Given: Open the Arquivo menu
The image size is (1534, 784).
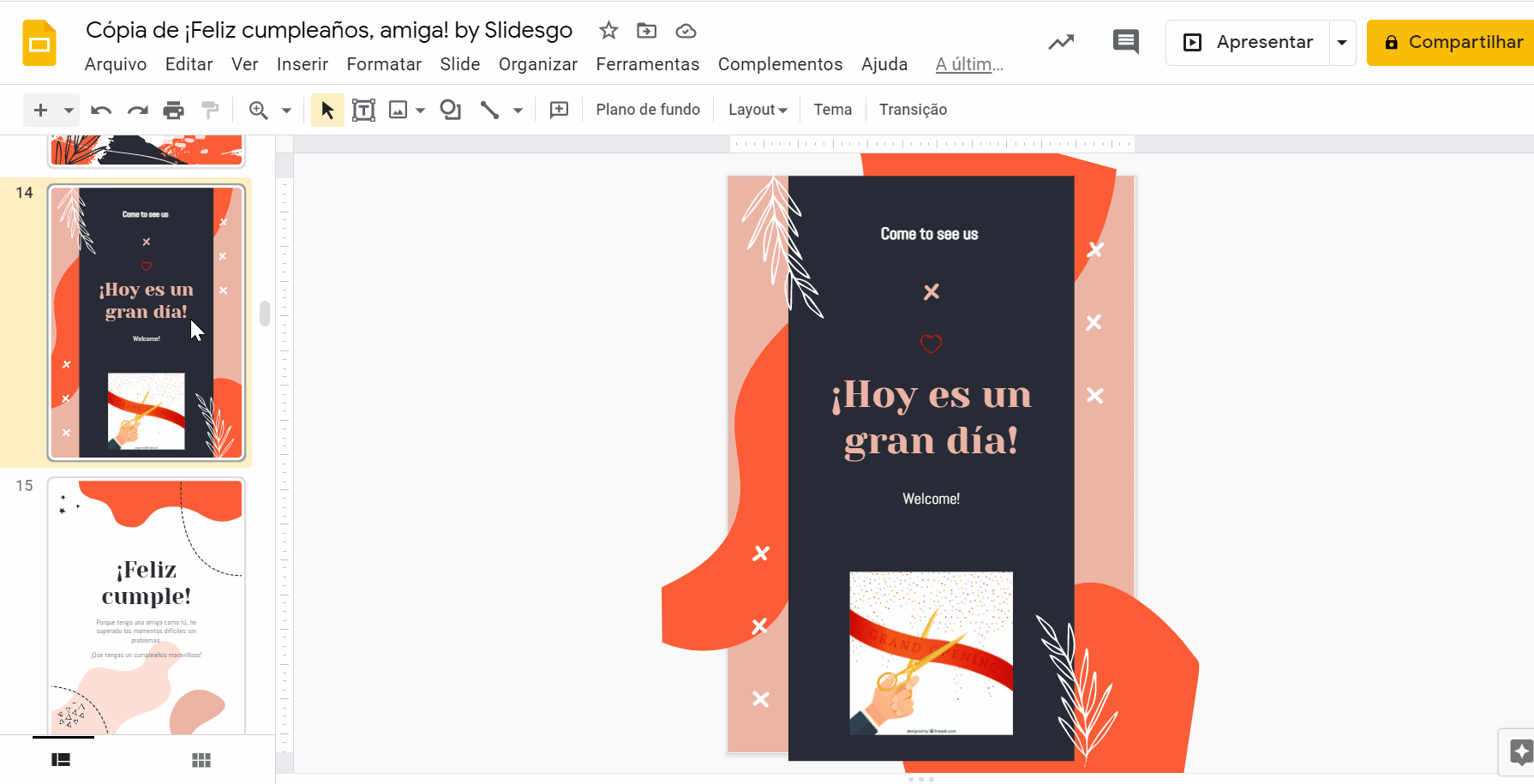Looking at the screenshot, I should 116,64.
